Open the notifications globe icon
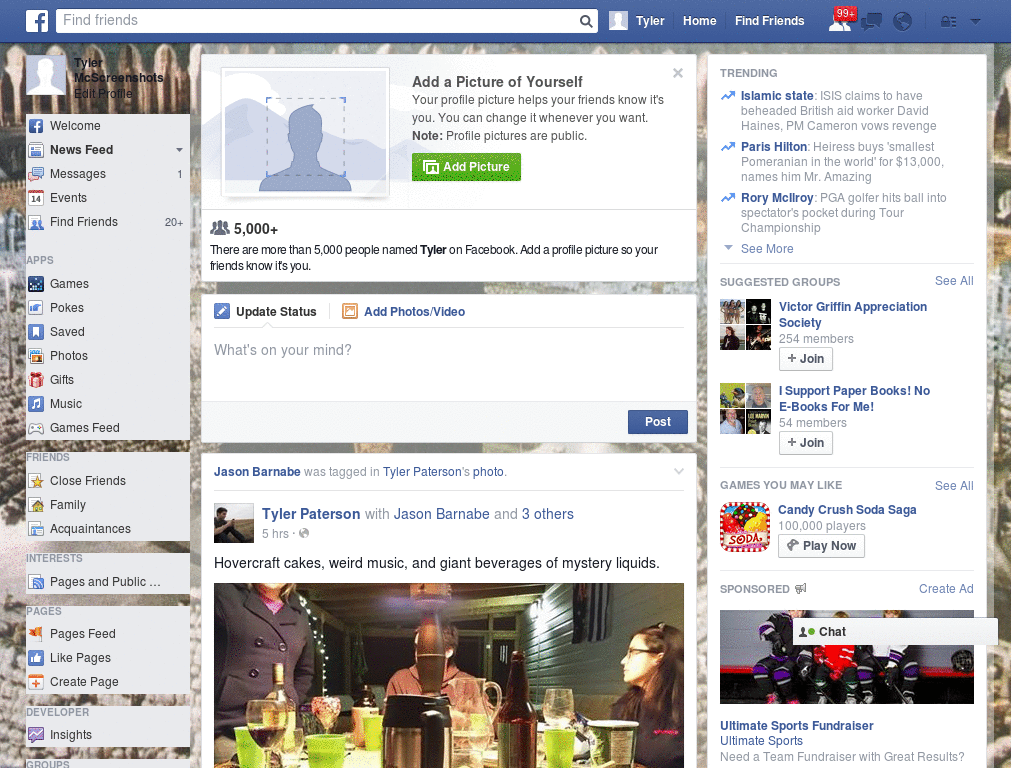The width and height of the screenshot is (1024, 768). coord(903,22)
